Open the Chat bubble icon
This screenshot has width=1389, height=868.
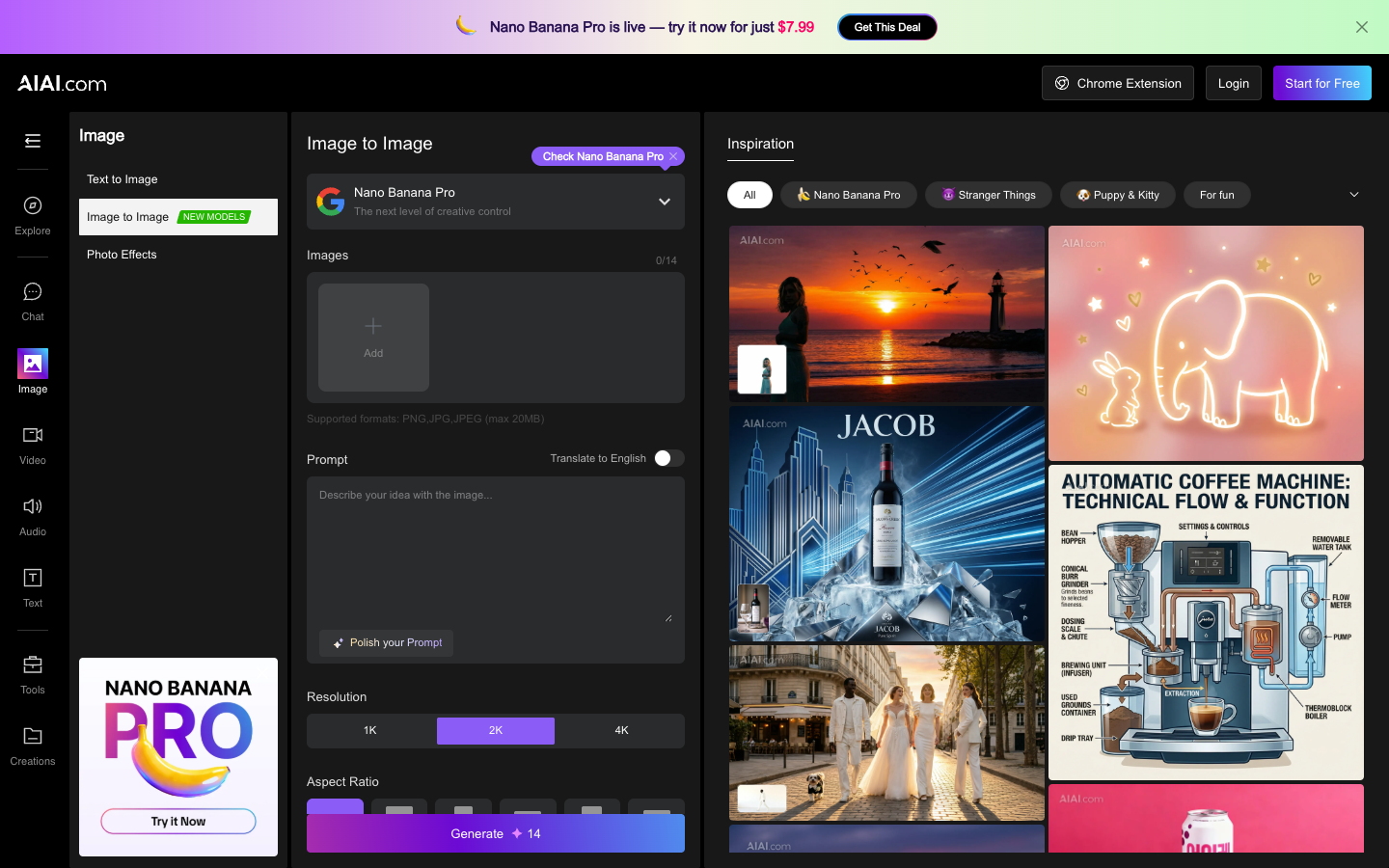tap(33, 291)
